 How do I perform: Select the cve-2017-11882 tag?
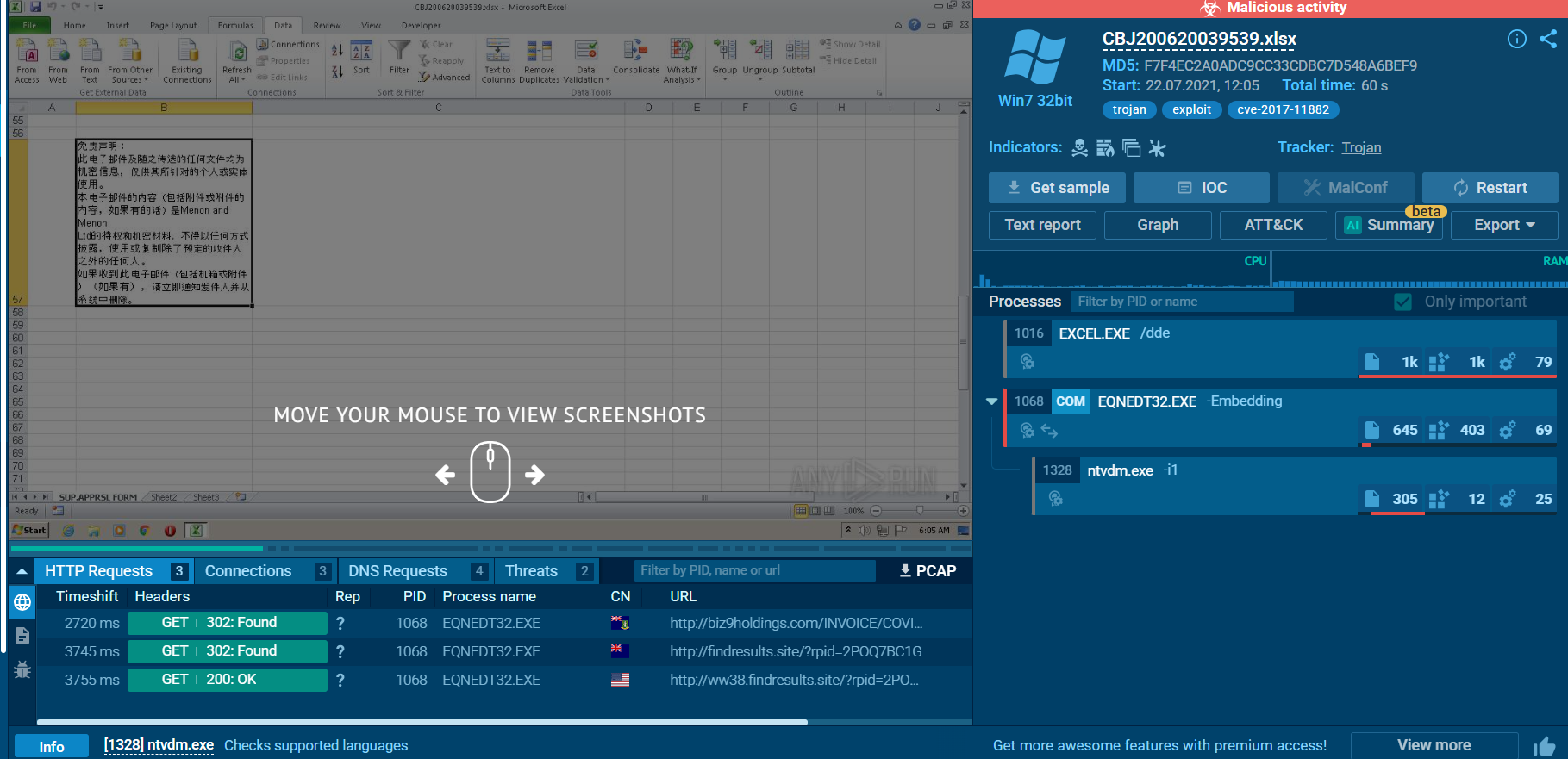coord(1283,109)
